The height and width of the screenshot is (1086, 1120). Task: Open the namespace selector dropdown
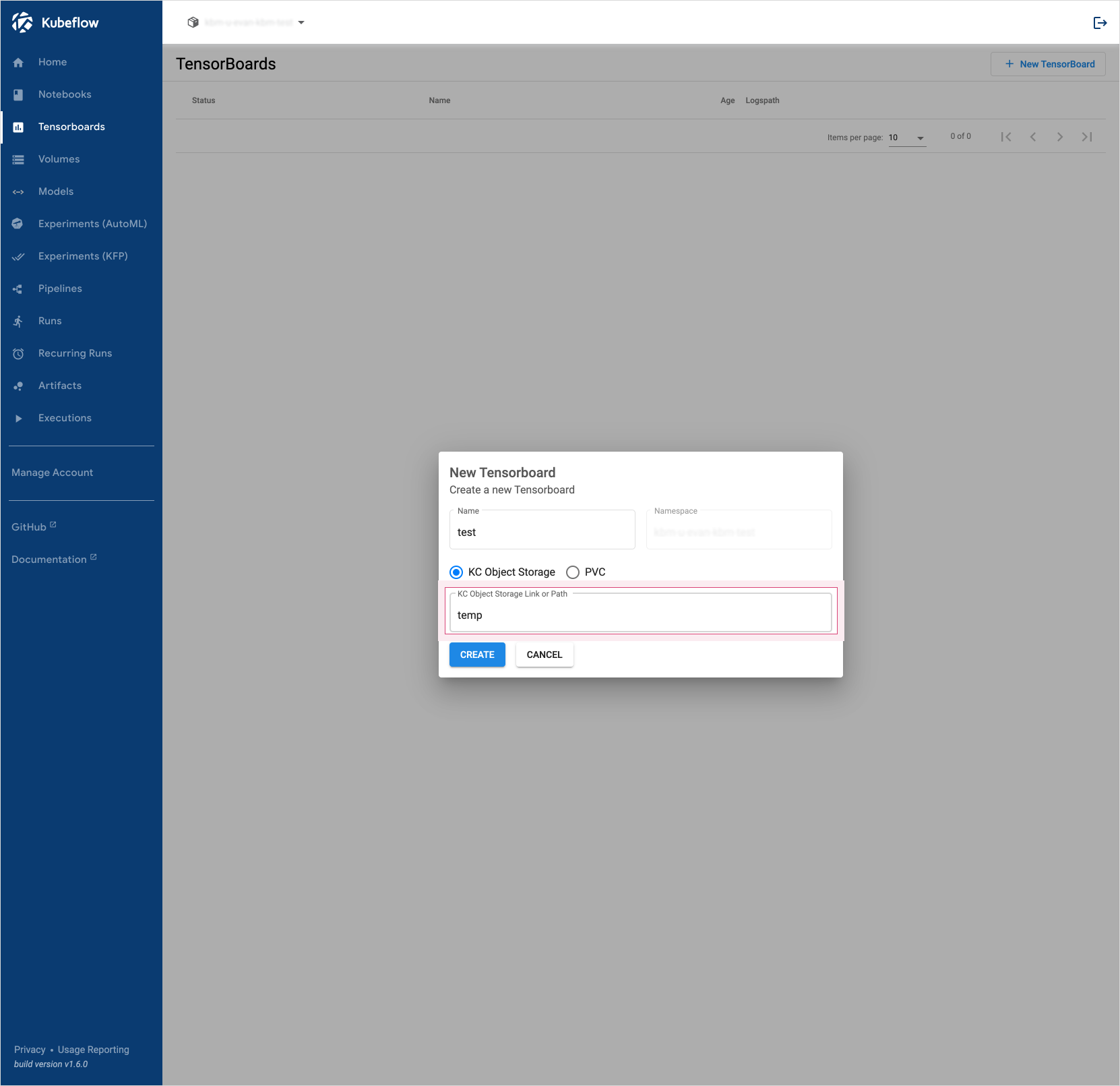[x=246, y=22]
